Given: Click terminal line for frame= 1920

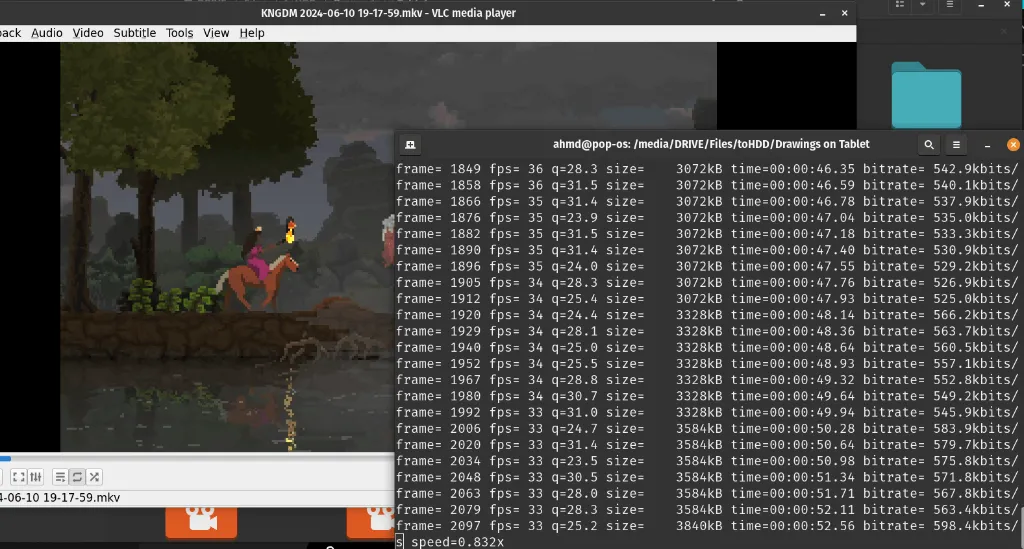Looking at the screenshot, I should [707, 315].
